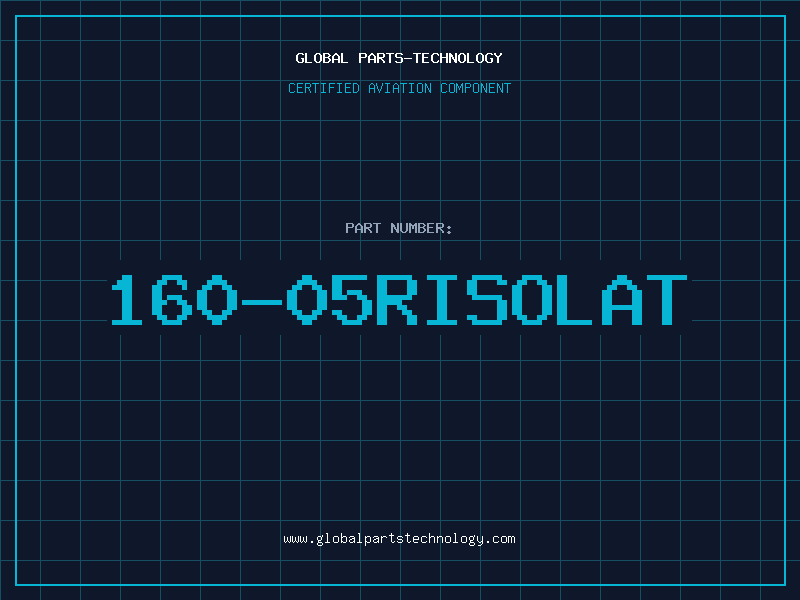
Task: Click the 'PART NUMBER:' label
Action: click(x=399, y=228)
